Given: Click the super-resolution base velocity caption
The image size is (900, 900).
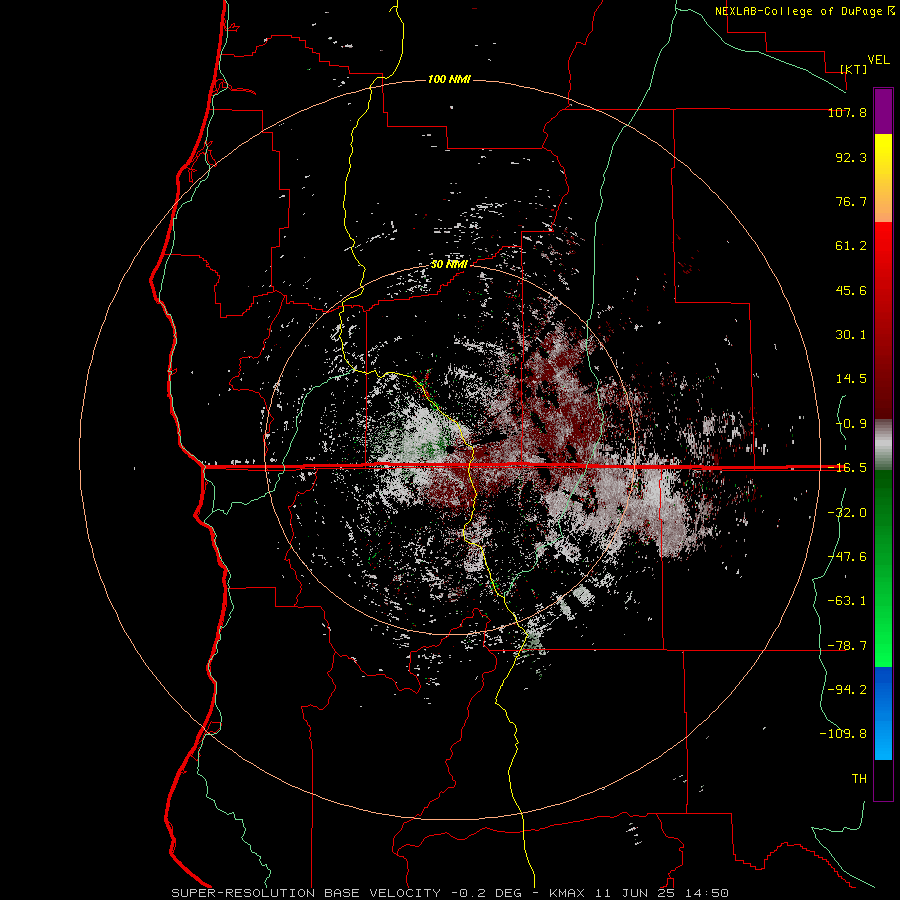Looking at the screenshot, I should (450, 893).
